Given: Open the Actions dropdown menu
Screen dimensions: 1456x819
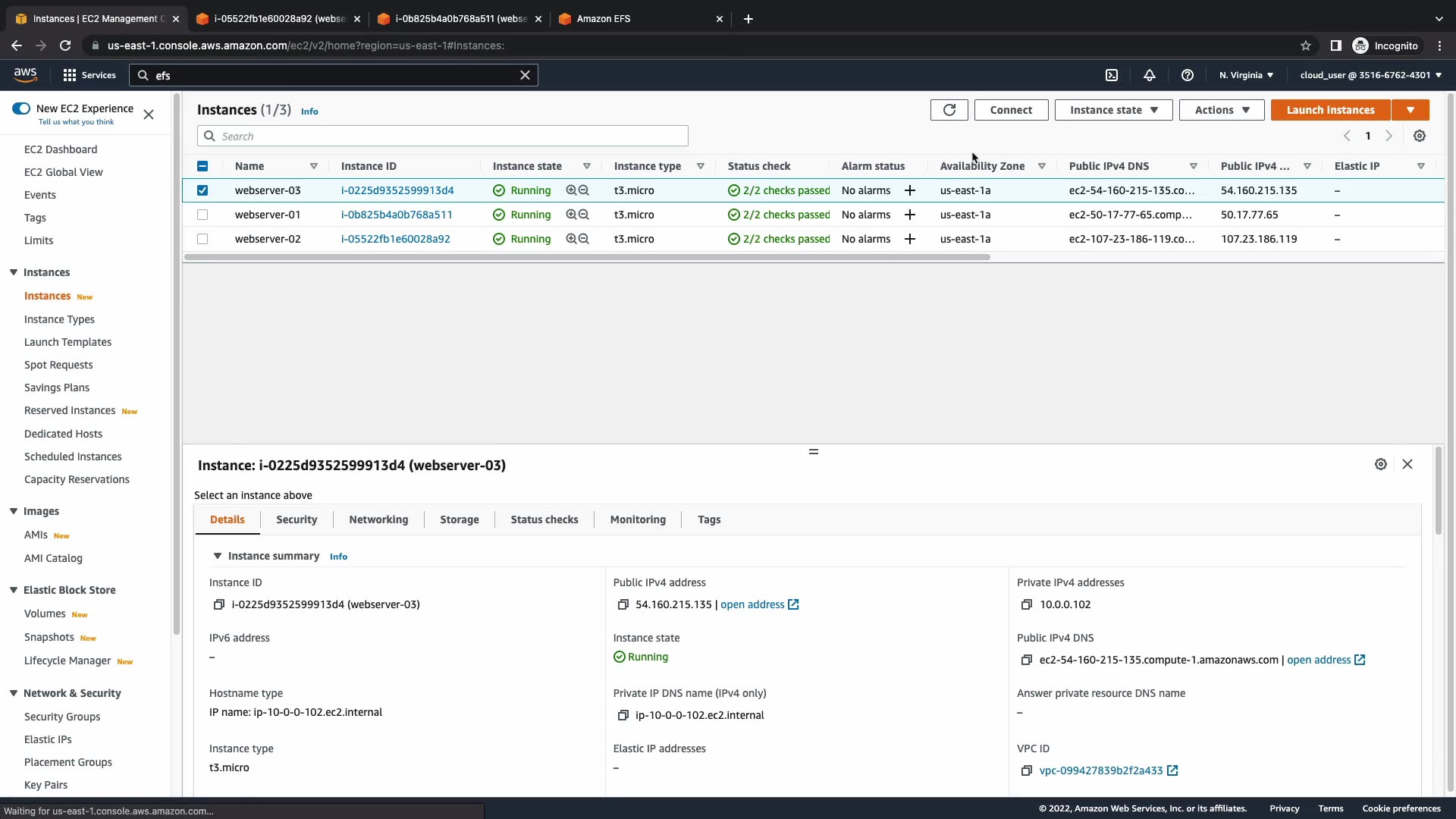Looking at the screenshot, I should [x=1221, y=110].
